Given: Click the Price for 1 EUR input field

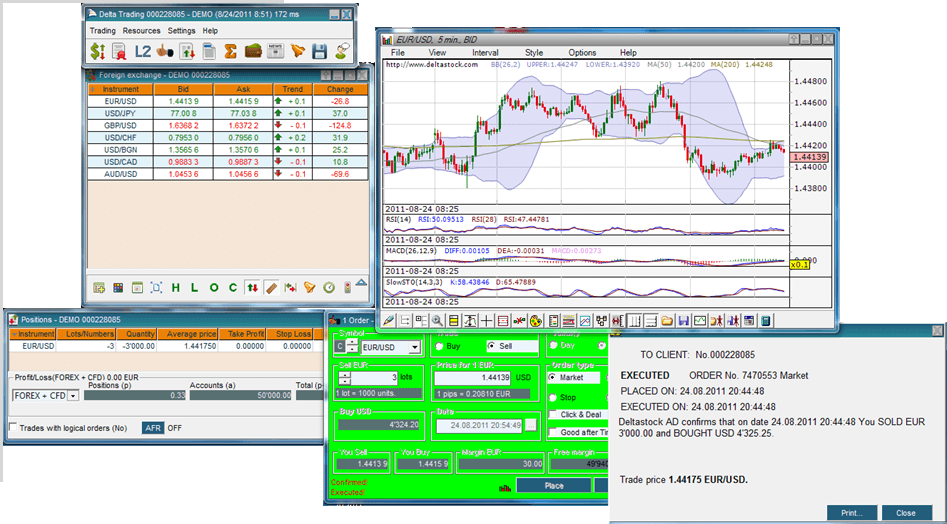Looking at the screenshot, I should point(473,378).
